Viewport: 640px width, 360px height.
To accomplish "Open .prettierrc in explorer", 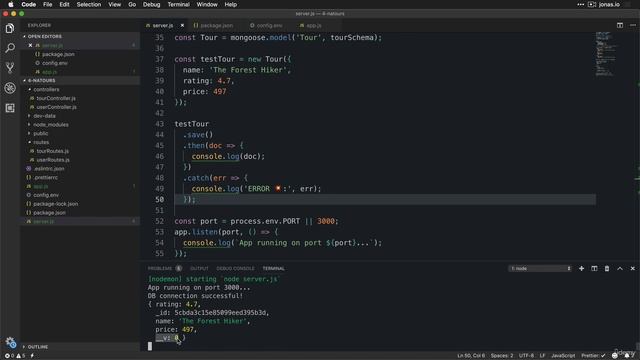I will click(45, 178).
